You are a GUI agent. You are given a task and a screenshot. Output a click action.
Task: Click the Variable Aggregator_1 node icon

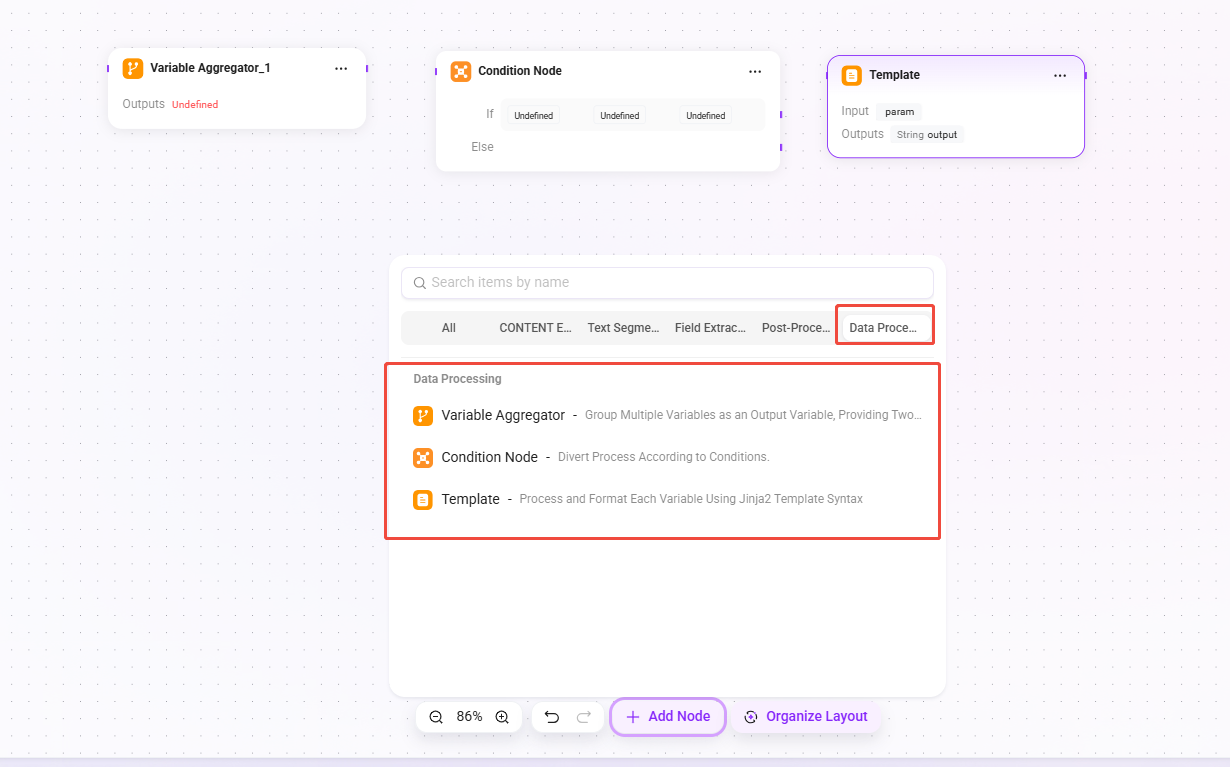click(133, 68)
